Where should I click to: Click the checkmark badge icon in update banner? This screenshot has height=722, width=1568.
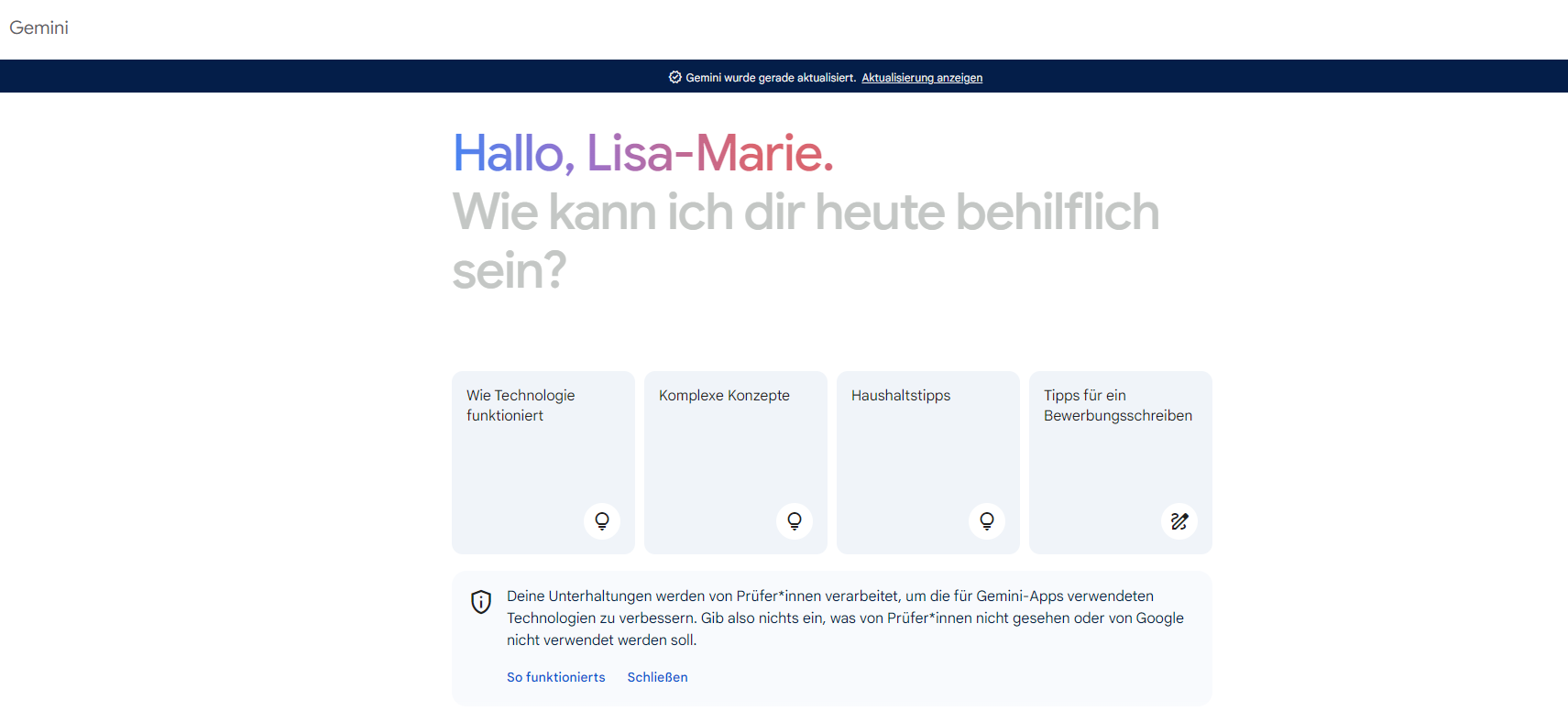(x=675, y=77)
